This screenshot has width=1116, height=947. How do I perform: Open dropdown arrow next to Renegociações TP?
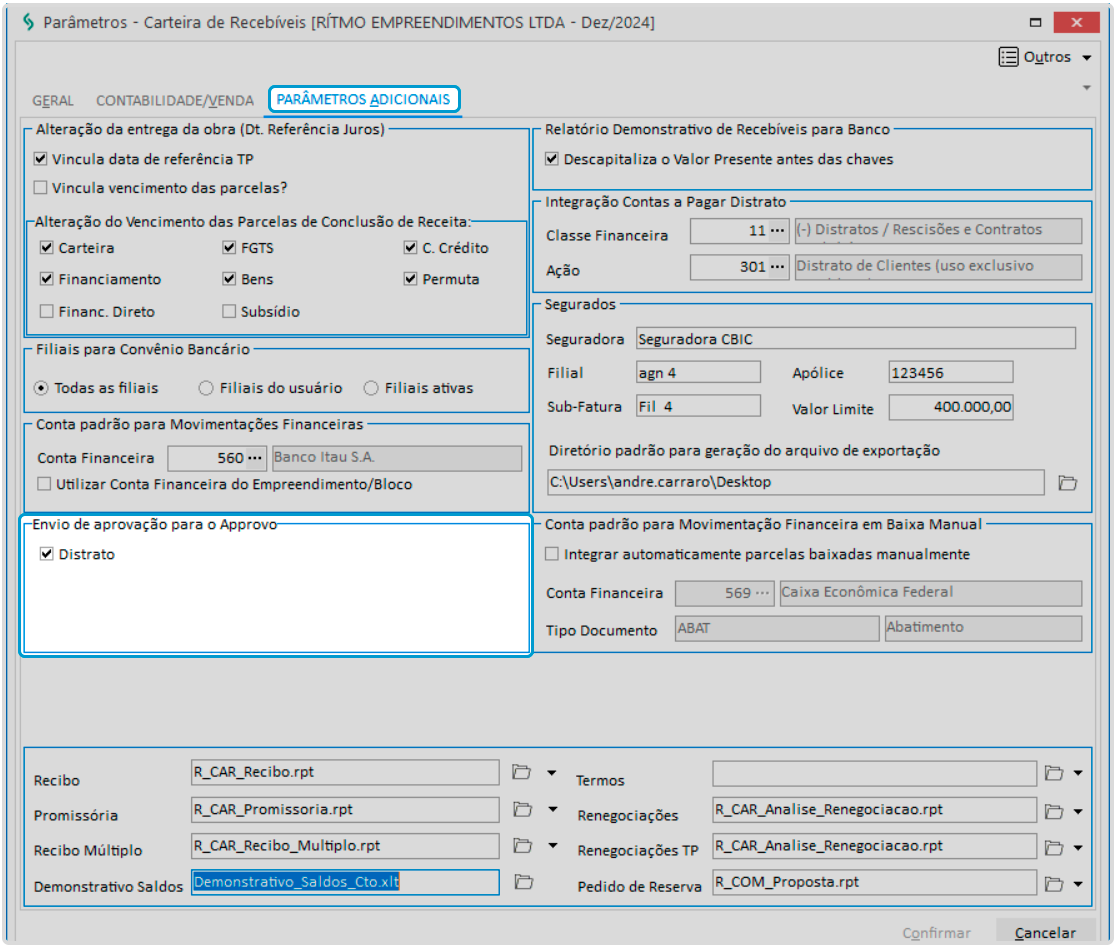coord(1076,847)
